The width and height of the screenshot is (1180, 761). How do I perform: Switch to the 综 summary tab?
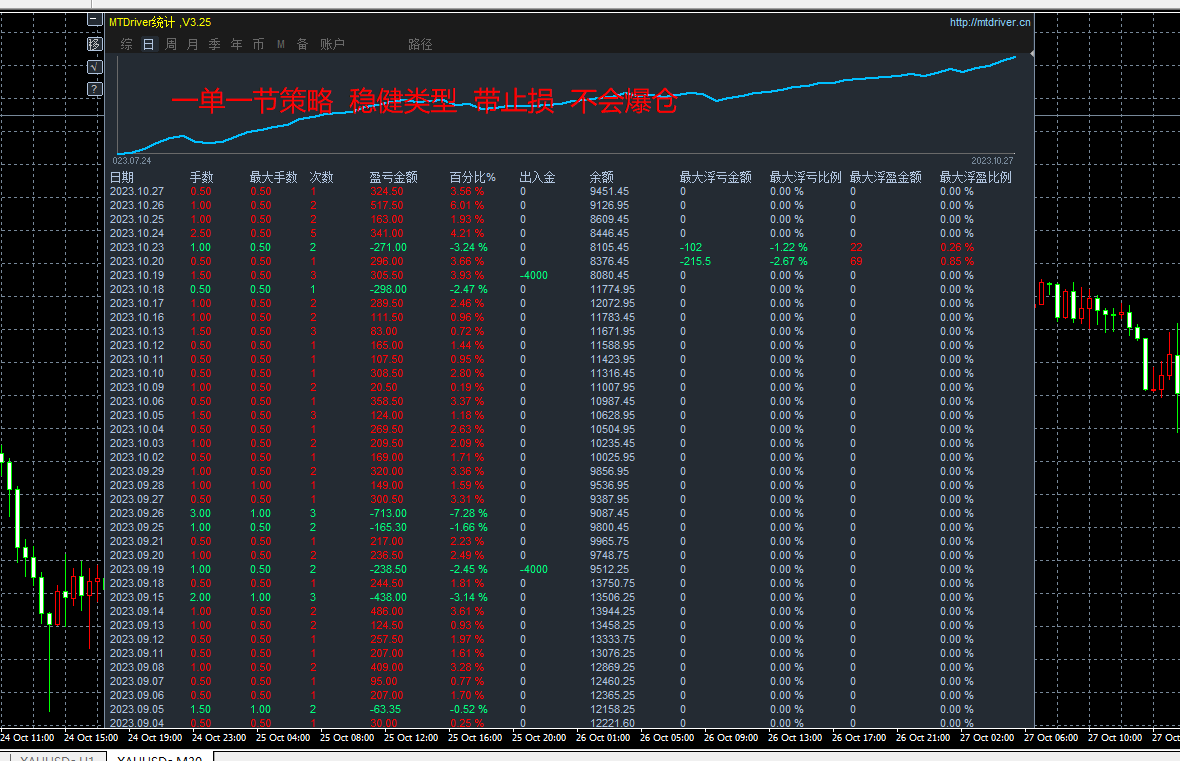click(x=126, y=44)
